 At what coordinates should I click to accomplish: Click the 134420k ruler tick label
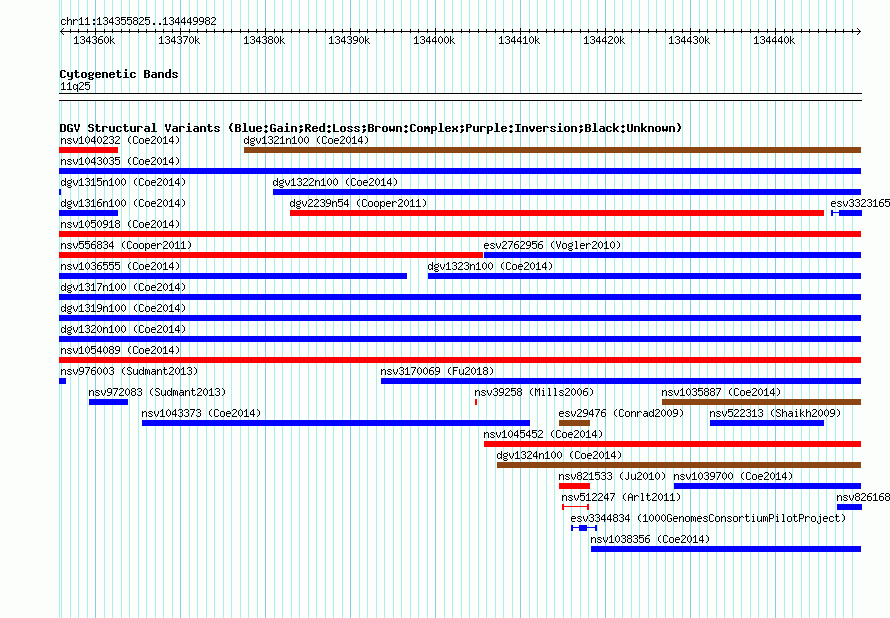point(604,40)
